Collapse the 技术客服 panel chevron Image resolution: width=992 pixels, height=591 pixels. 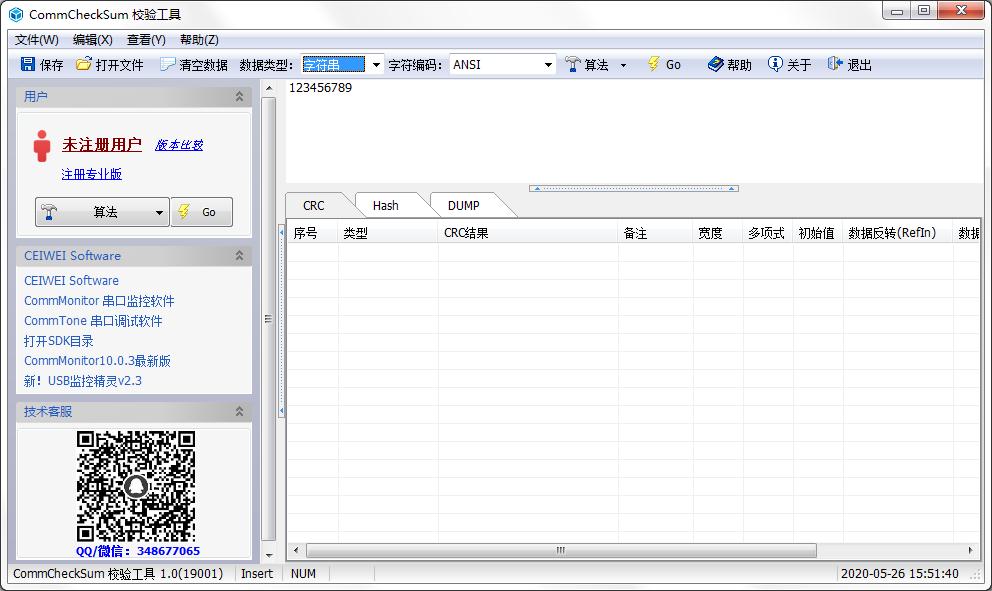240,410
